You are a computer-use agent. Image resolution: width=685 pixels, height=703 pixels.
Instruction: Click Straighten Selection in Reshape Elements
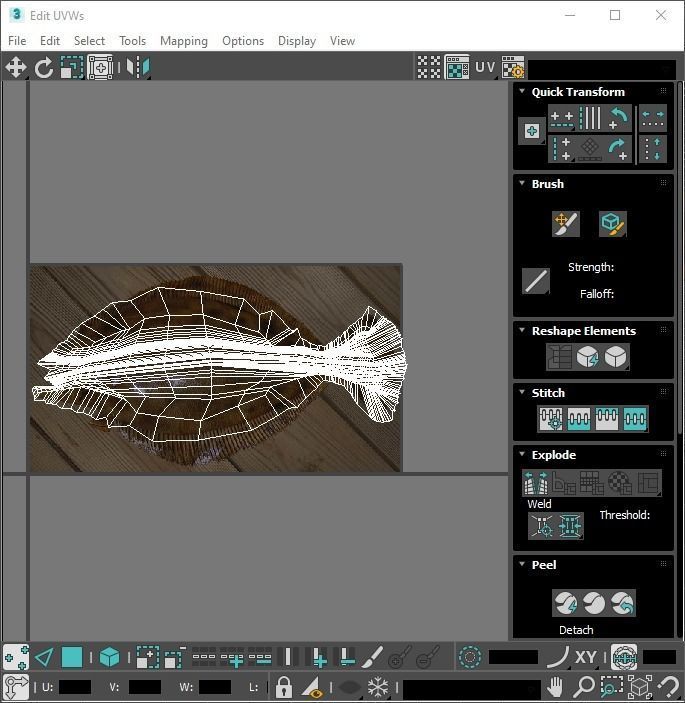click(560, 357)
